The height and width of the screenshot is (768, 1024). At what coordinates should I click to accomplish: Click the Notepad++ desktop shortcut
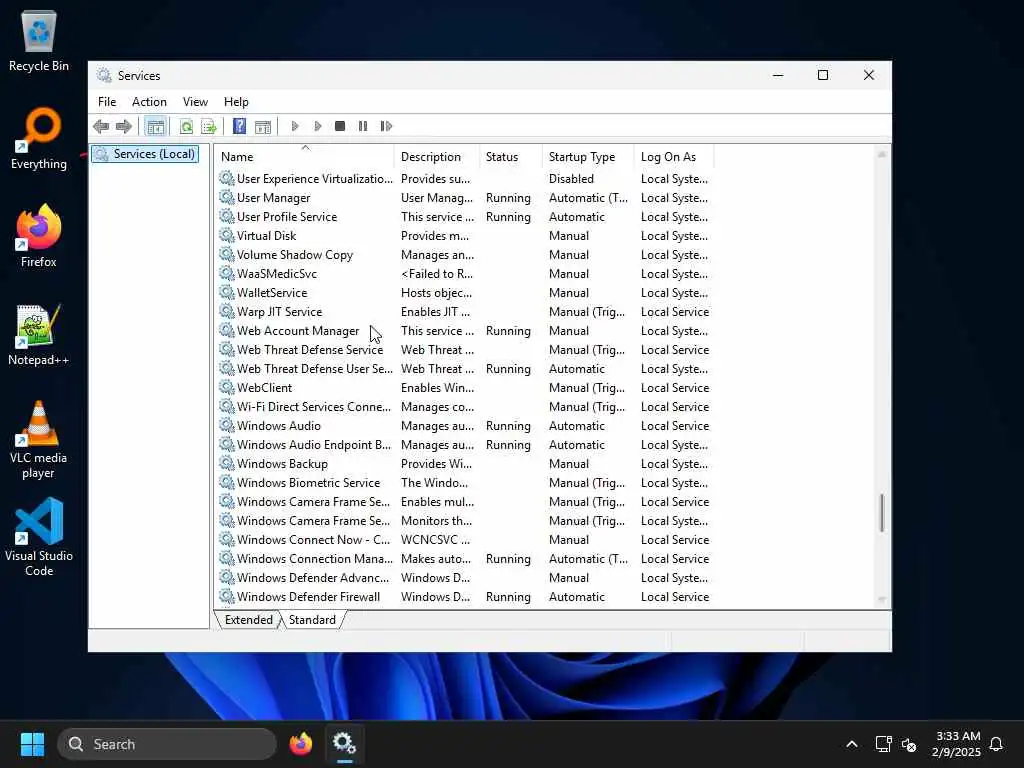pyautogui.click(x=39, y=334)
